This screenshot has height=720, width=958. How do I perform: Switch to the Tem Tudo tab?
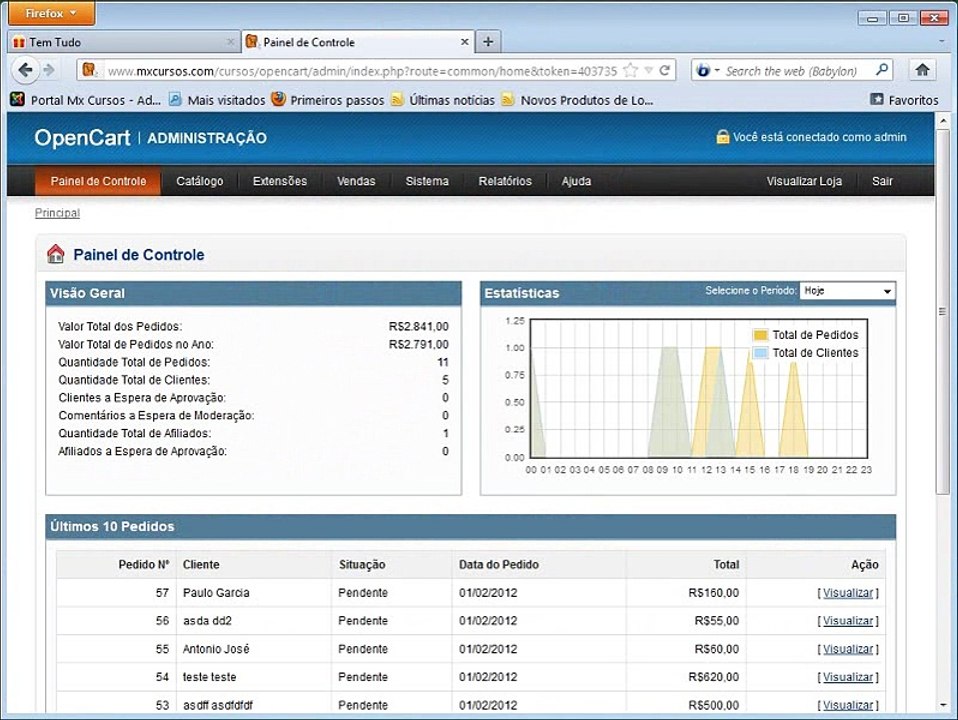click(x=124, y=42)
